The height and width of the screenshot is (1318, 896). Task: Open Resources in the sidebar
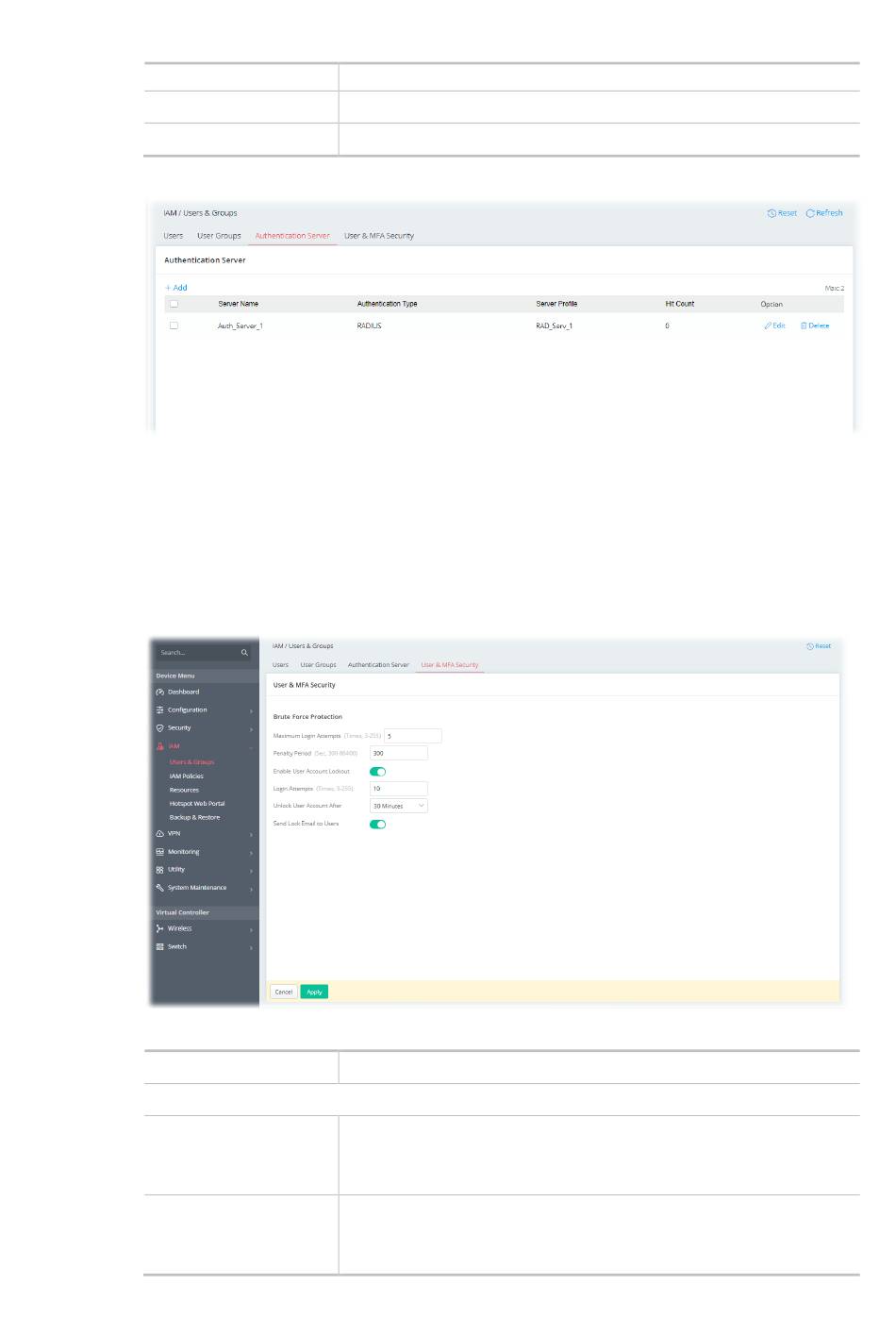184,791
